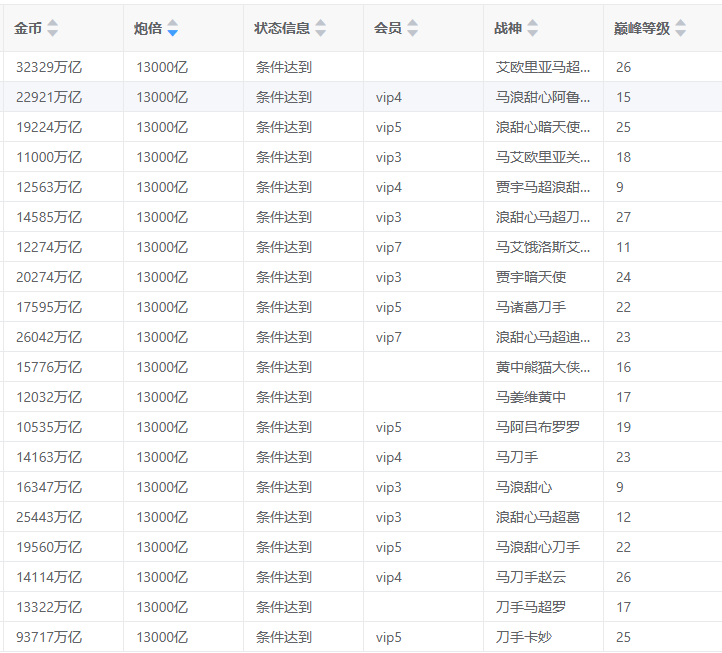Select the 黄中熊猫大侠 truncated cell
722x653 pixels.
[543, 367]
